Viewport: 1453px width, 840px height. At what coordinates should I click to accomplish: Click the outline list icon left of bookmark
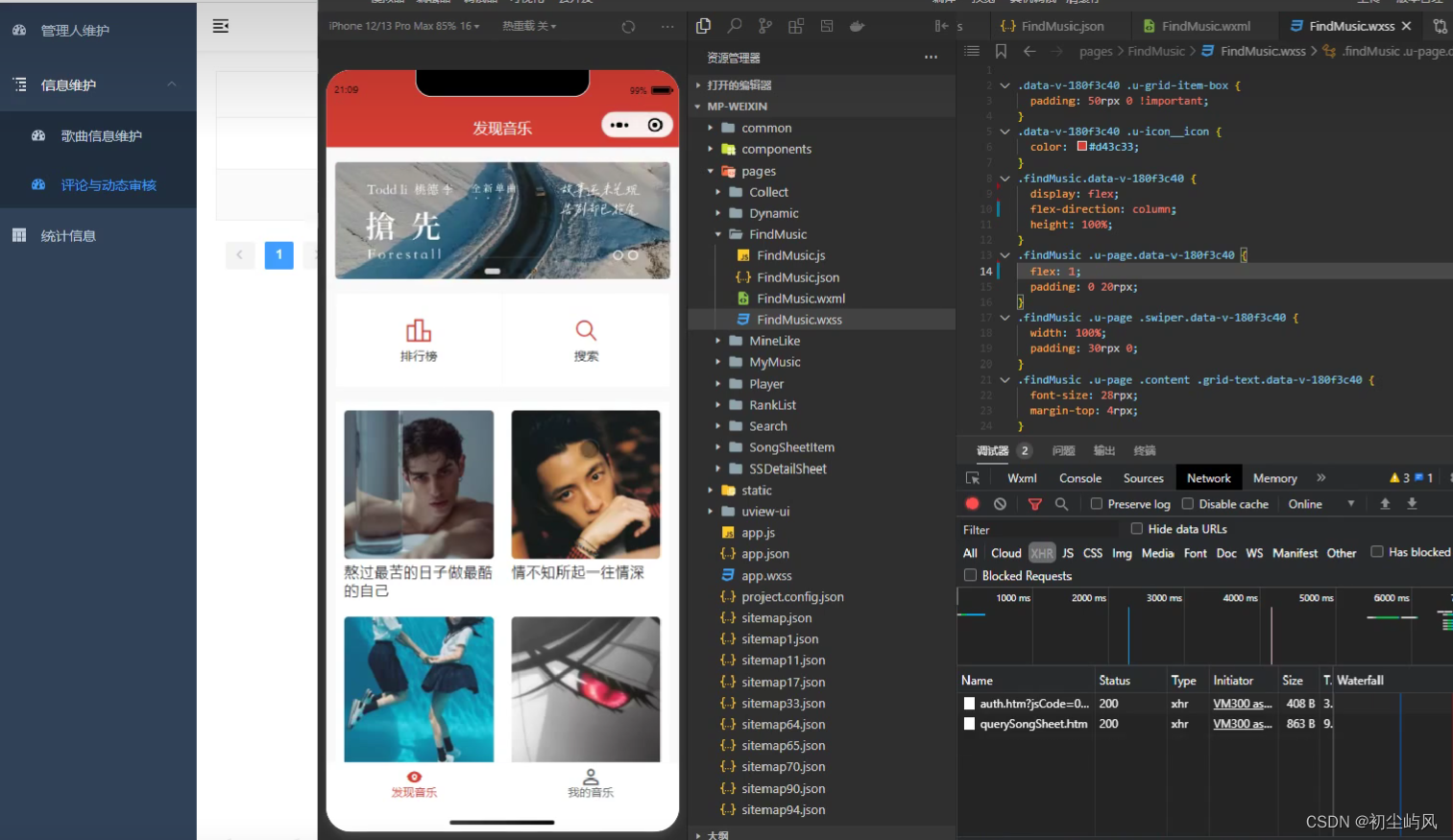click(x=972, y=51)
